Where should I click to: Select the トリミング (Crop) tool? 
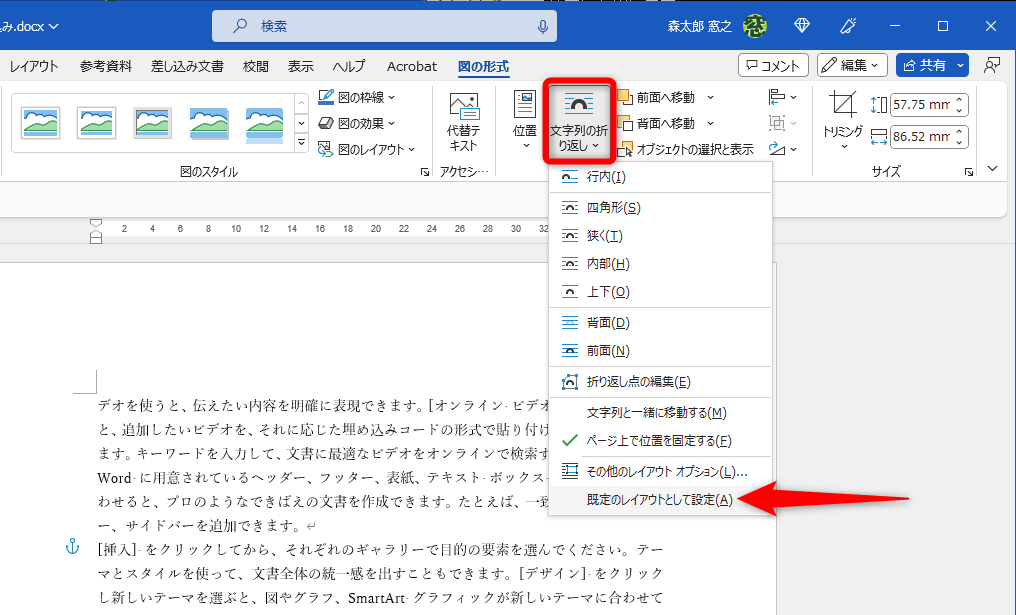click(845, 103)
